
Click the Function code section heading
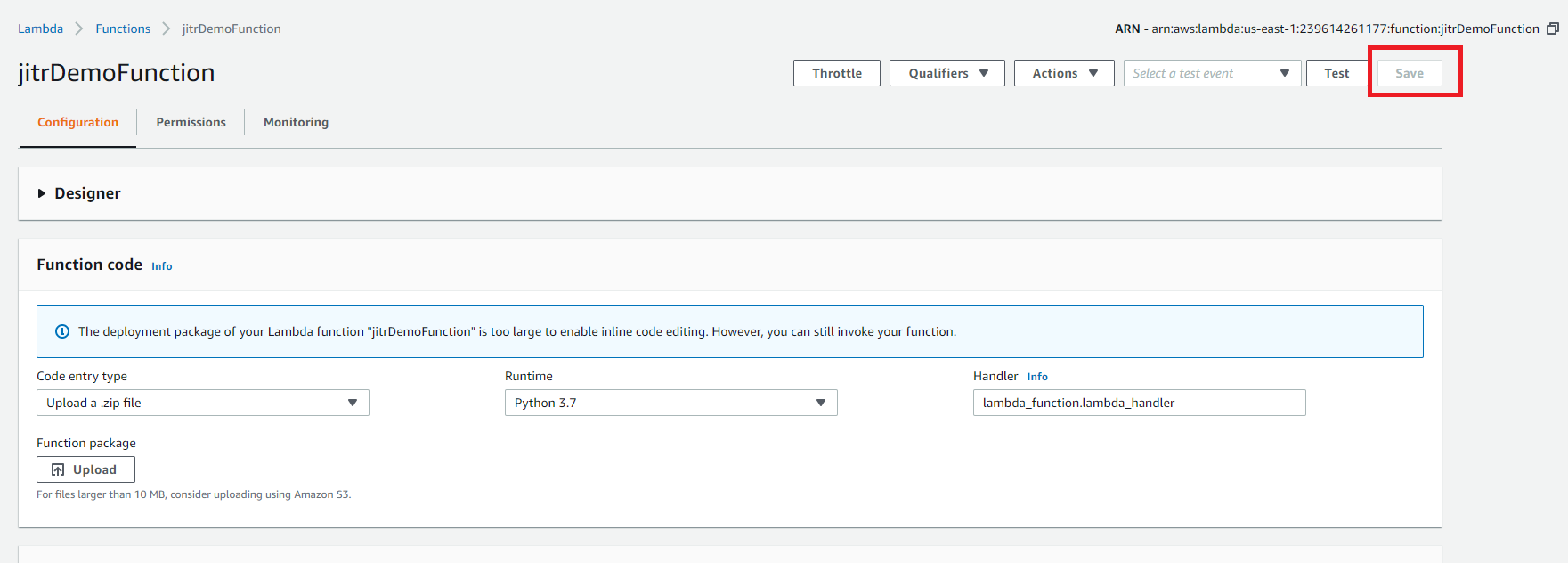coord(89,265)
